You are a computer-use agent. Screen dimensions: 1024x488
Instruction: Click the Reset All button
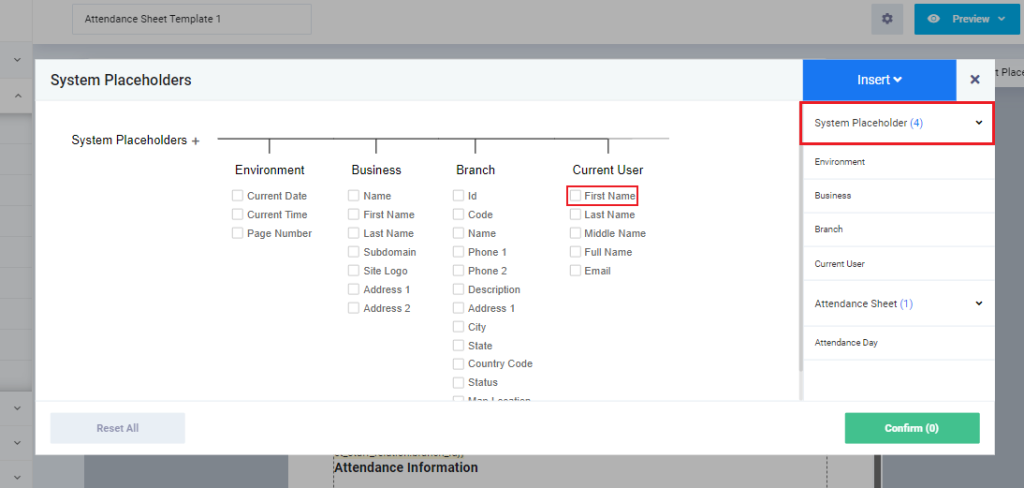pyautogui.click(x=118, y=428)
